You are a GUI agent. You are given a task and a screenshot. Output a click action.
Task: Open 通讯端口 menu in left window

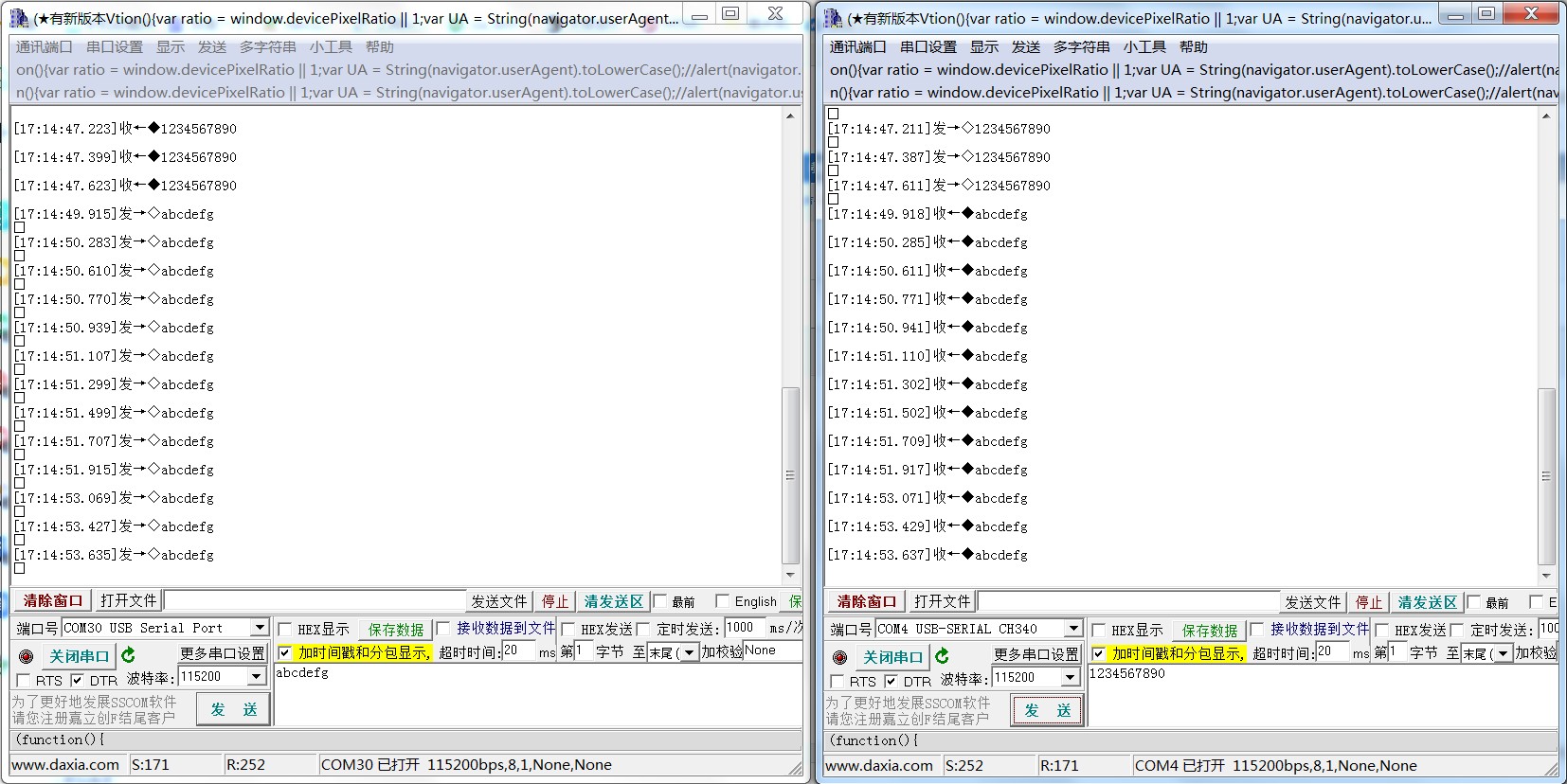click(44, 46)
